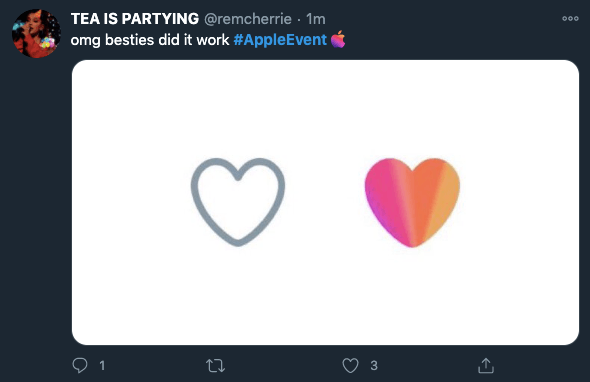Open the TEA IS PARTYING display name

pyautogui.click(x=135, y=19)
